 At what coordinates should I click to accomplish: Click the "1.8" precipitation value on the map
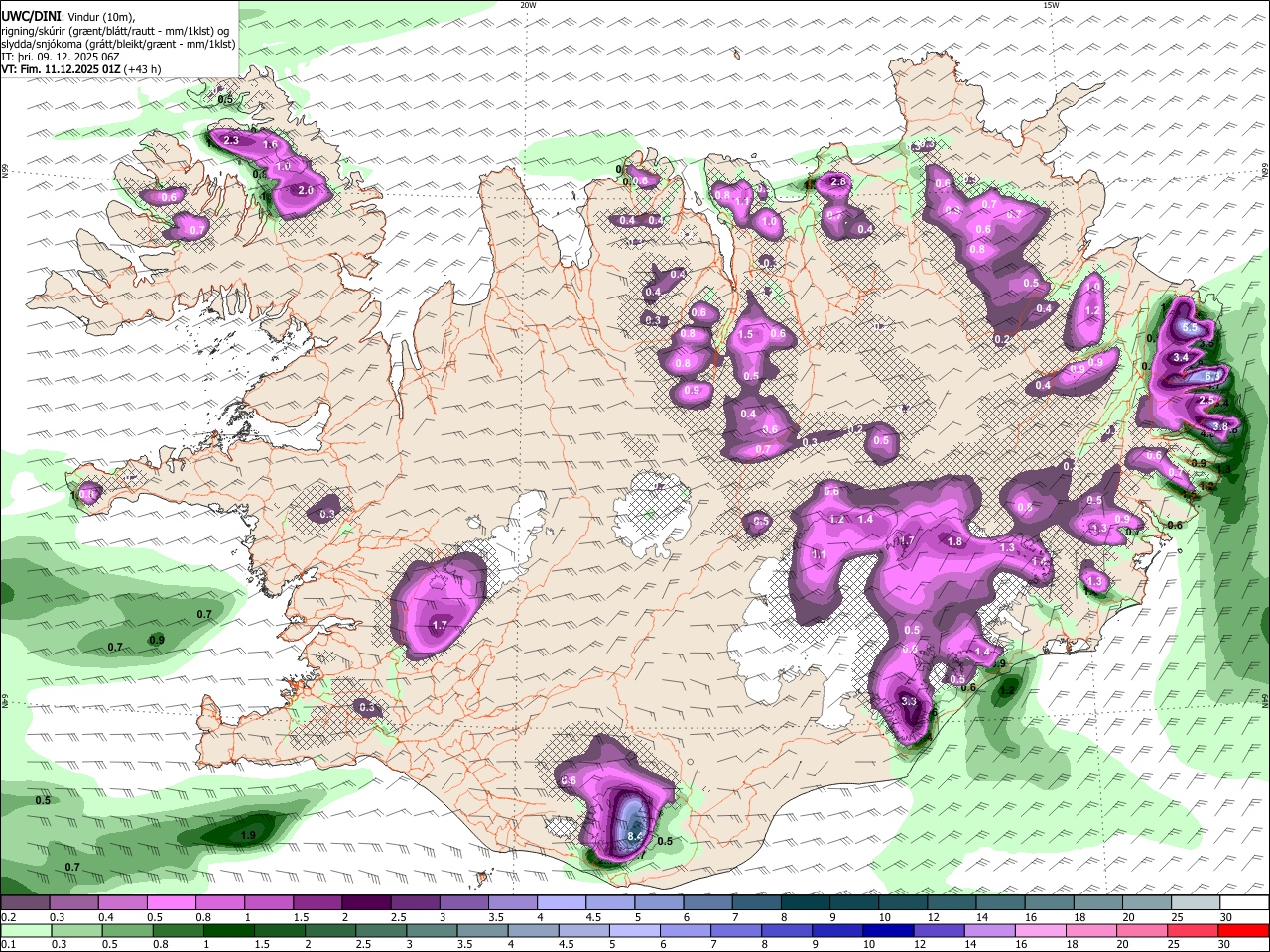(954, 542)
